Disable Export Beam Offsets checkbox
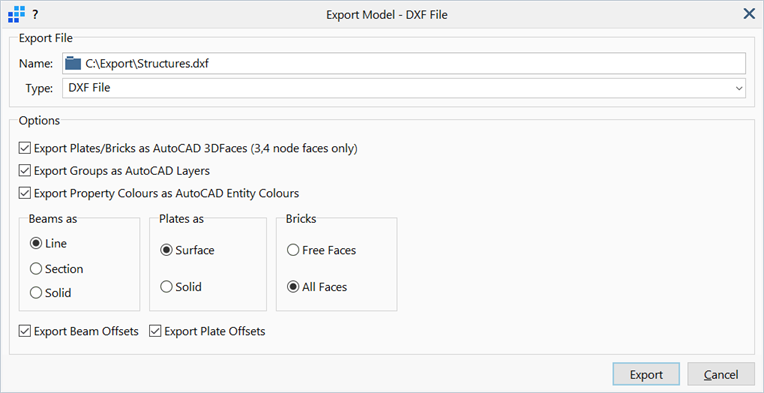This screenshot has height=393, width=764. click(24, 332)
